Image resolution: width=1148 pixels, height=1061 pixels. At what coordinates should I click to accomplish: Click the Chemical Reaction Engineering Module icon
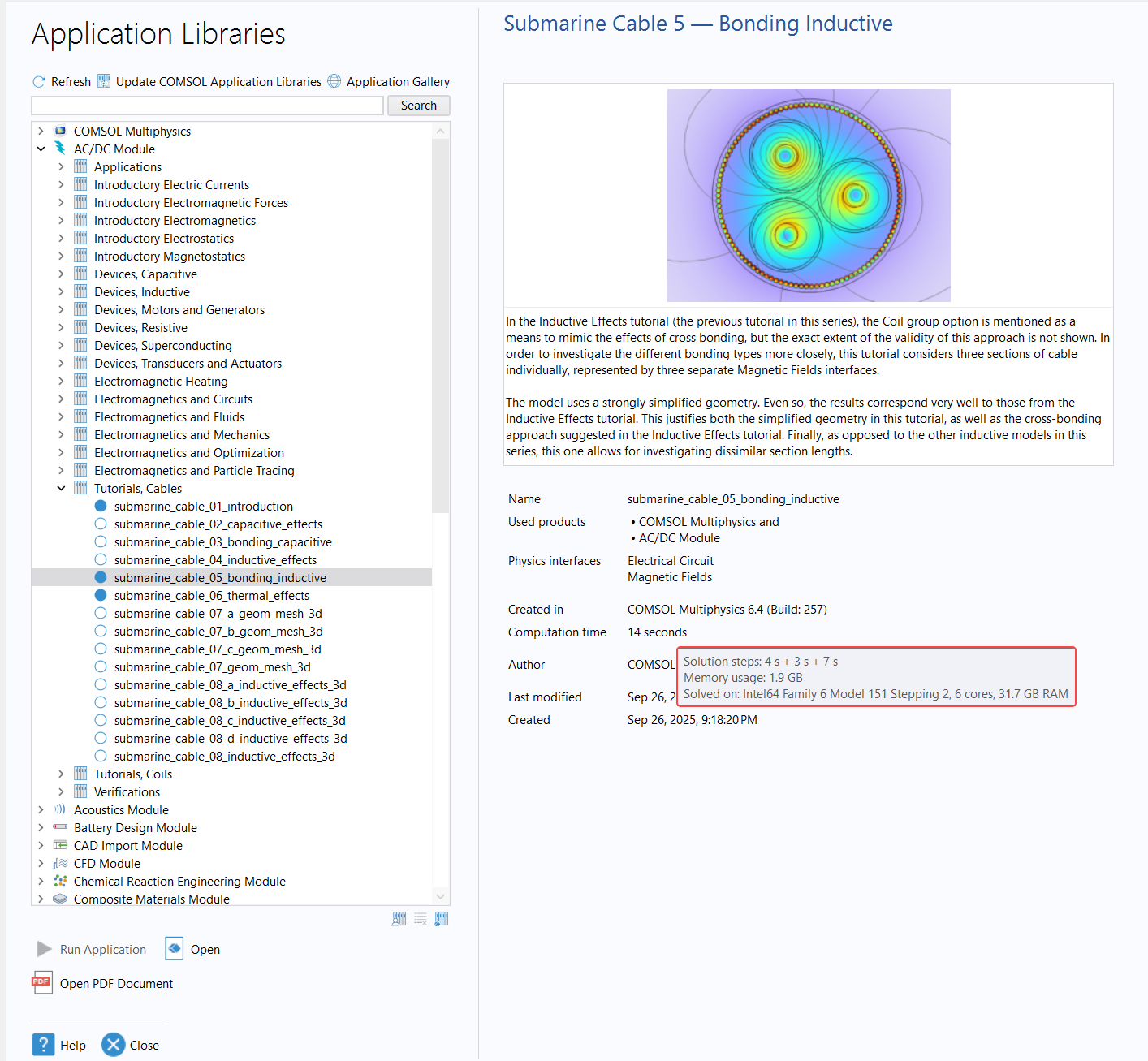(60, 881)
